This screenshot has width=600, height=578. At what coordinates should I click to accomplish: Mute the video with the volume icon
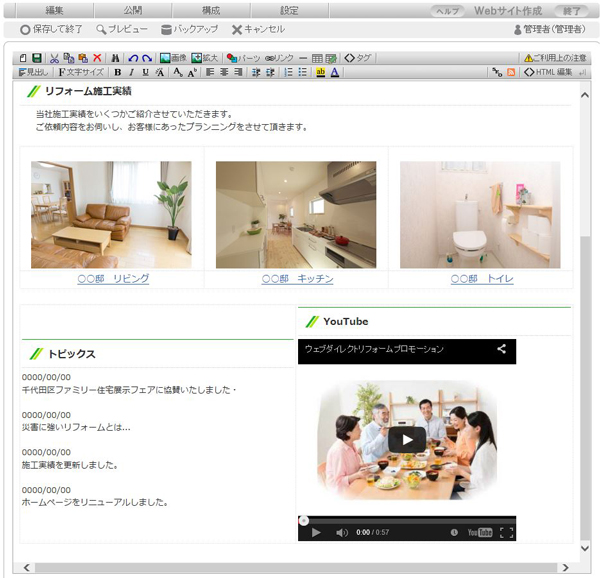click(x=342, y=532)
